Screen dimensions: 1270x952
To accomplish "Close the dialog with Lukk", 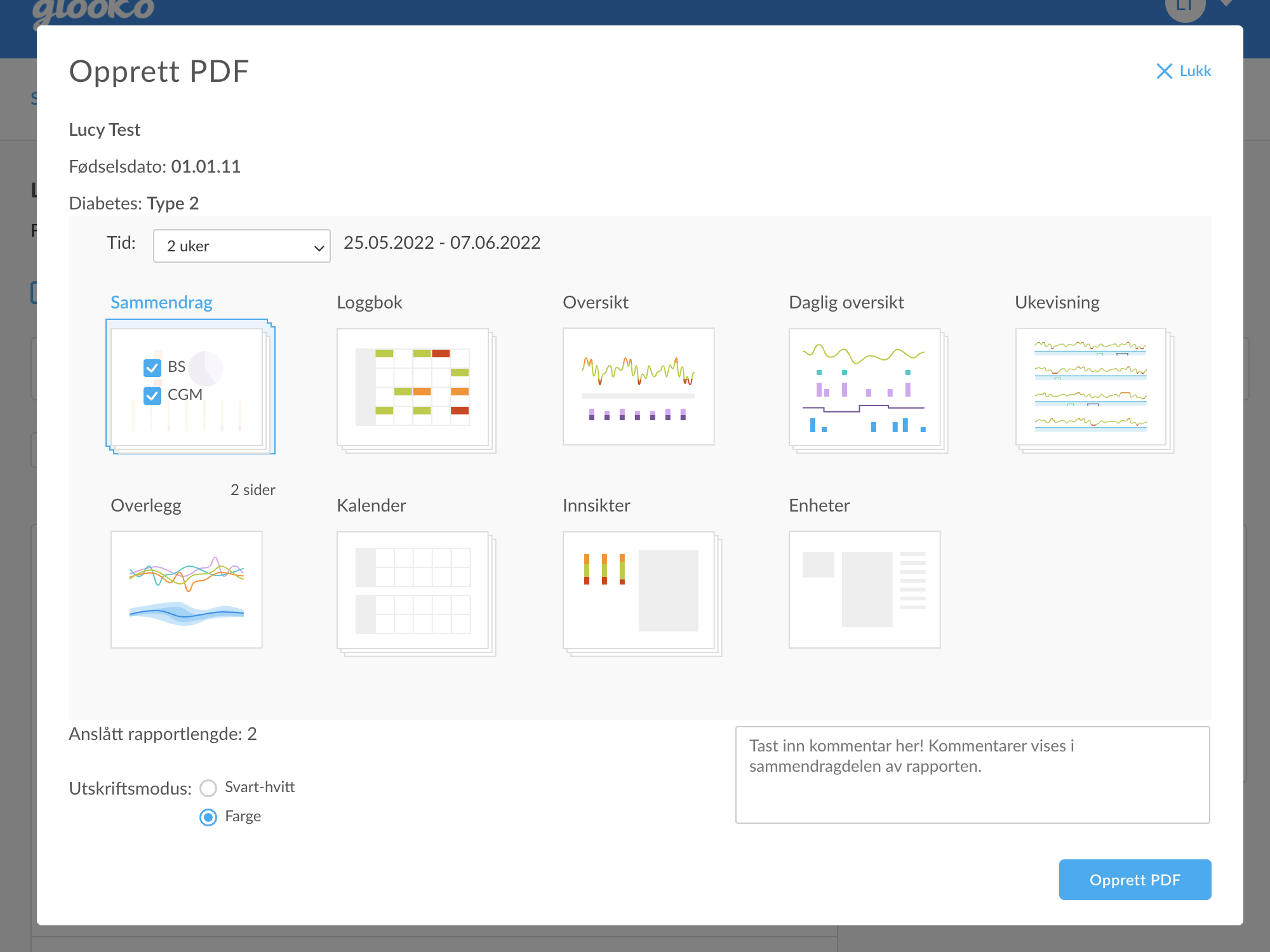I will pyautogui.click(x=1184, y=71).
